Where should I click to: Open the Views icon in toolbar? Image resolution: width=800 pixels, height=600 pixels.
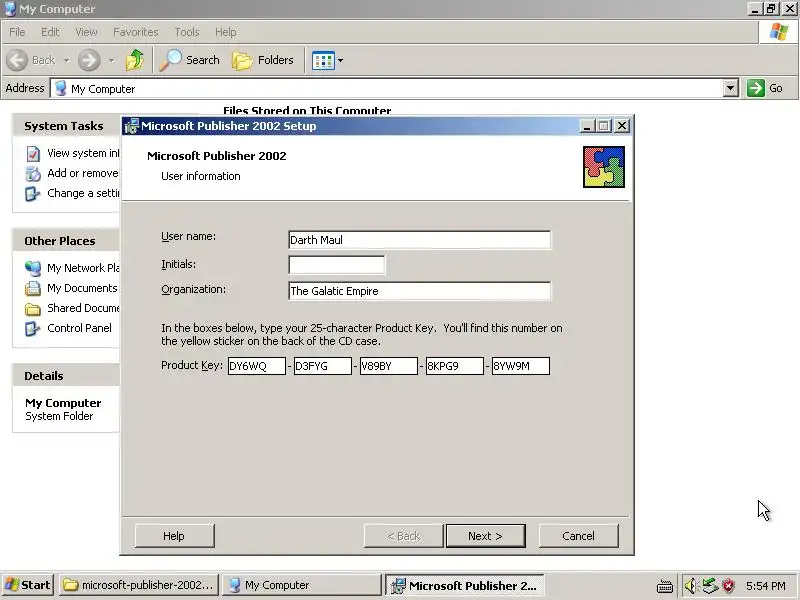tap(323, 60)
